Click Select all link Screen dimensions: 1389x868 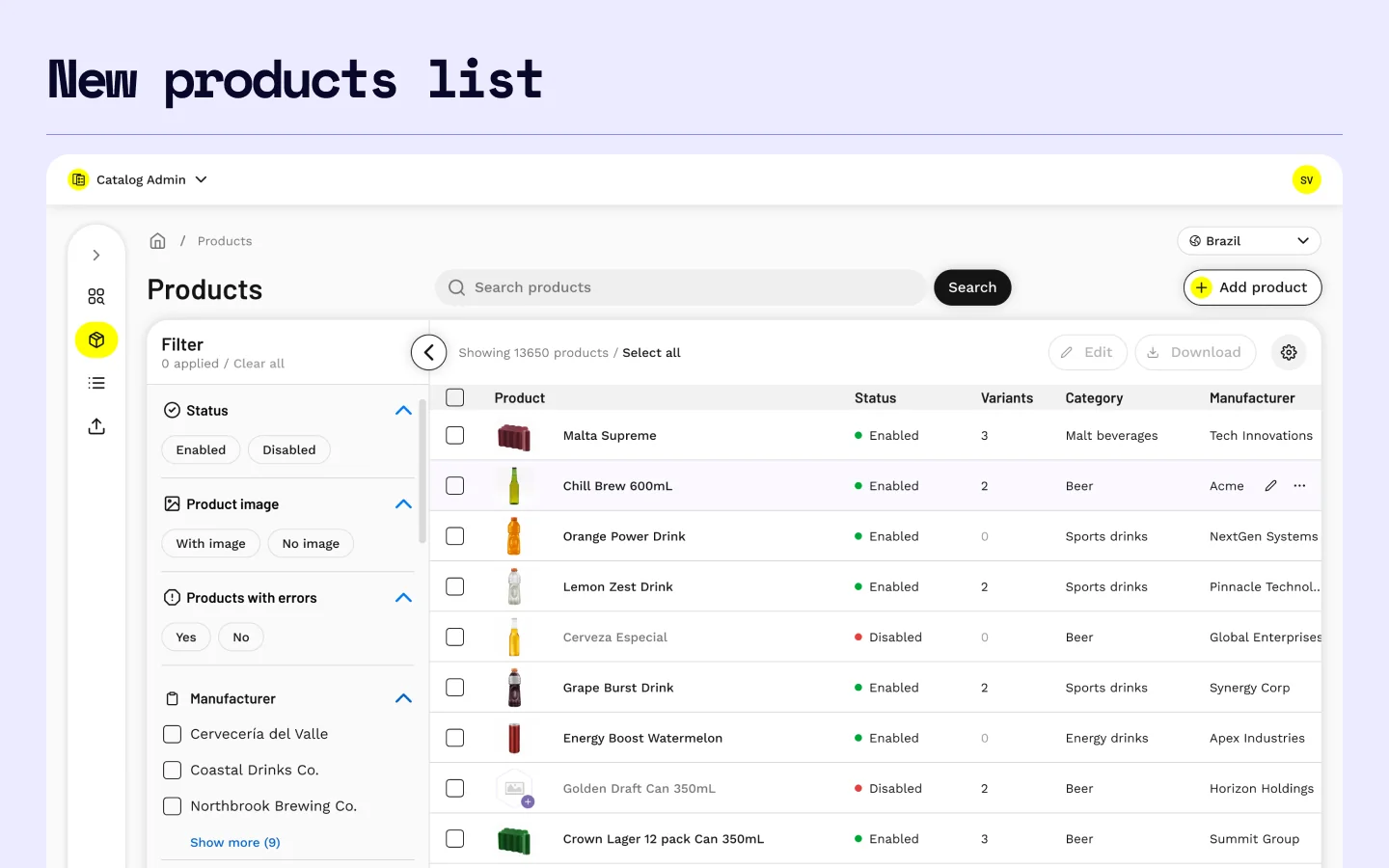[x=651, y=353]
